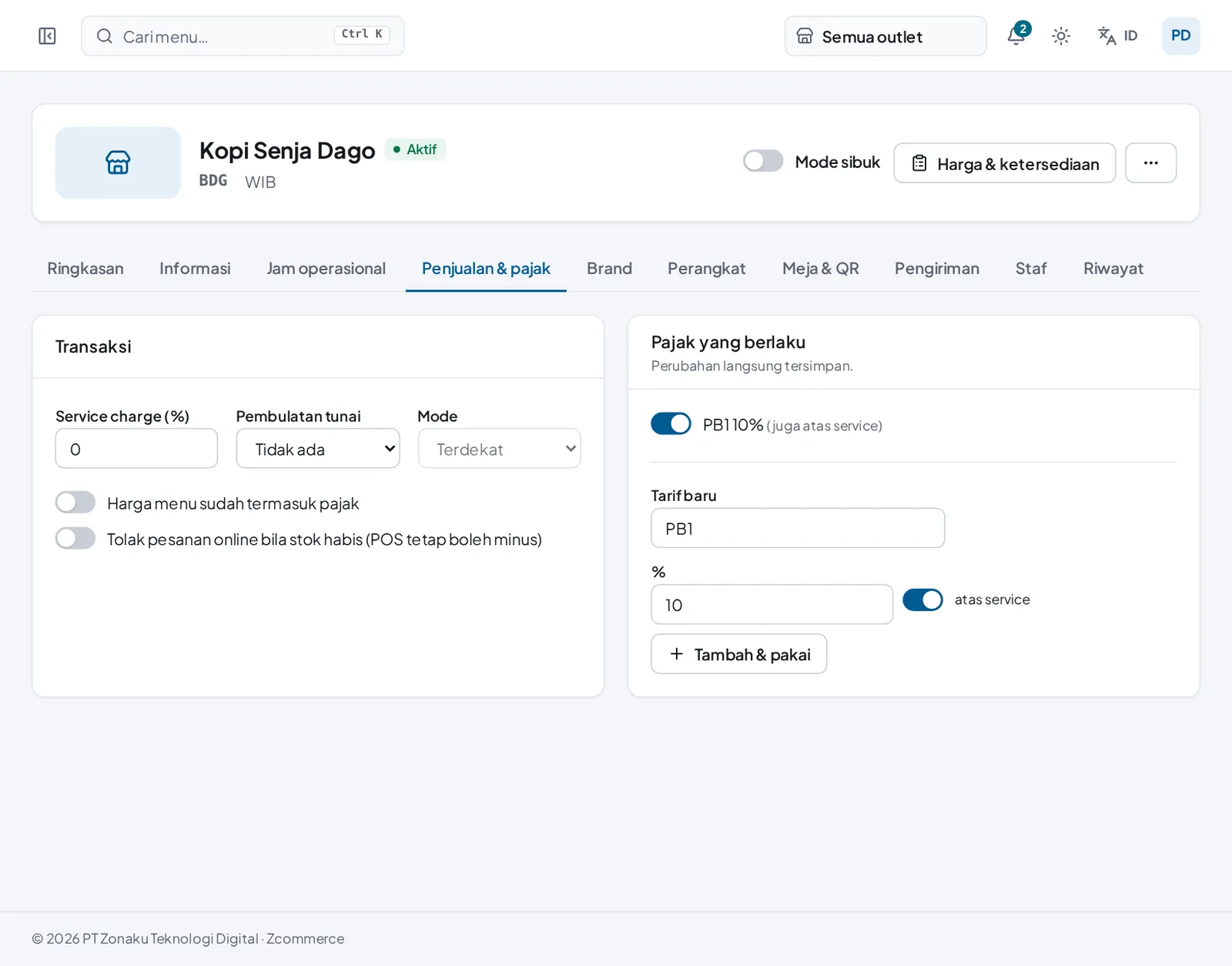Screen dimensions: 1232x966
Task: Click the Aktif status badge
Action: [x=415, y=149]
